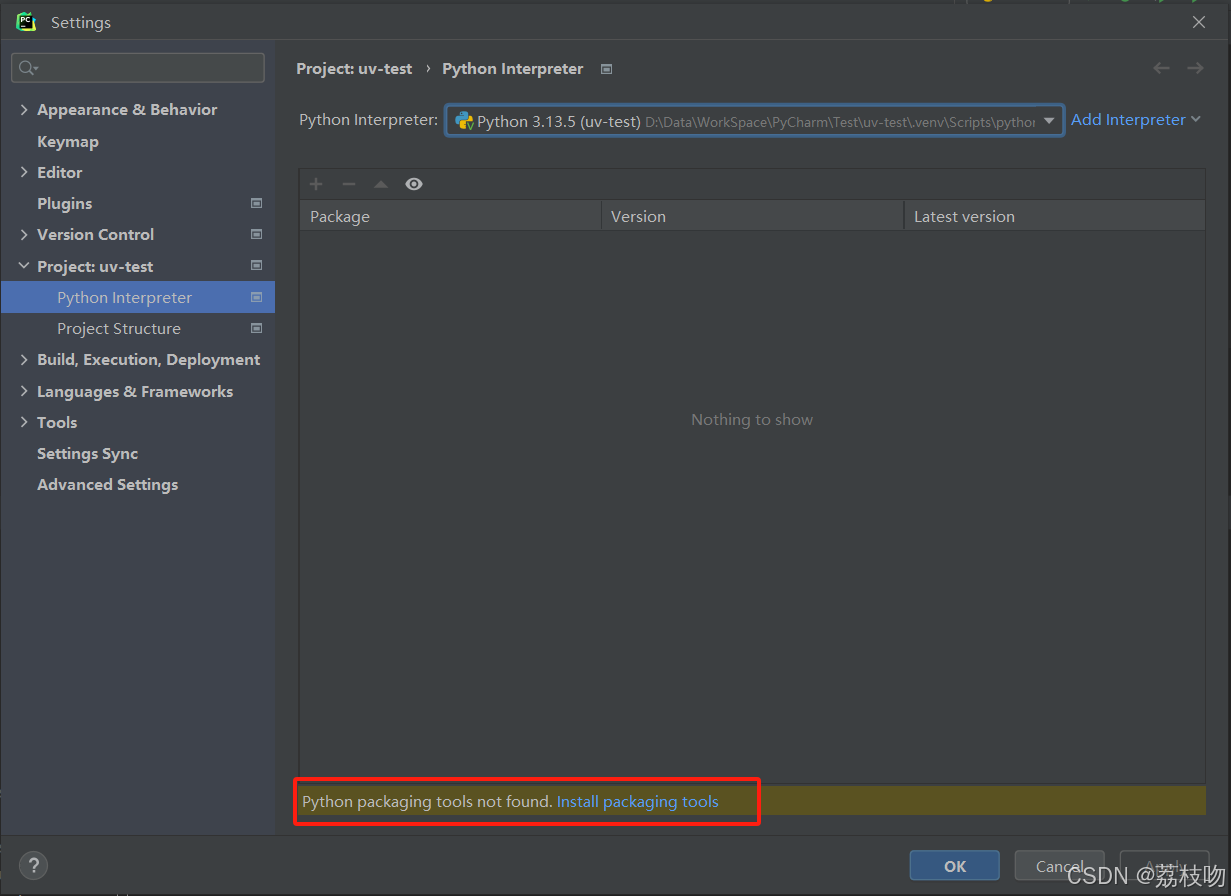Sort by Package column header

pyautogui.click(x=450, y=216)
